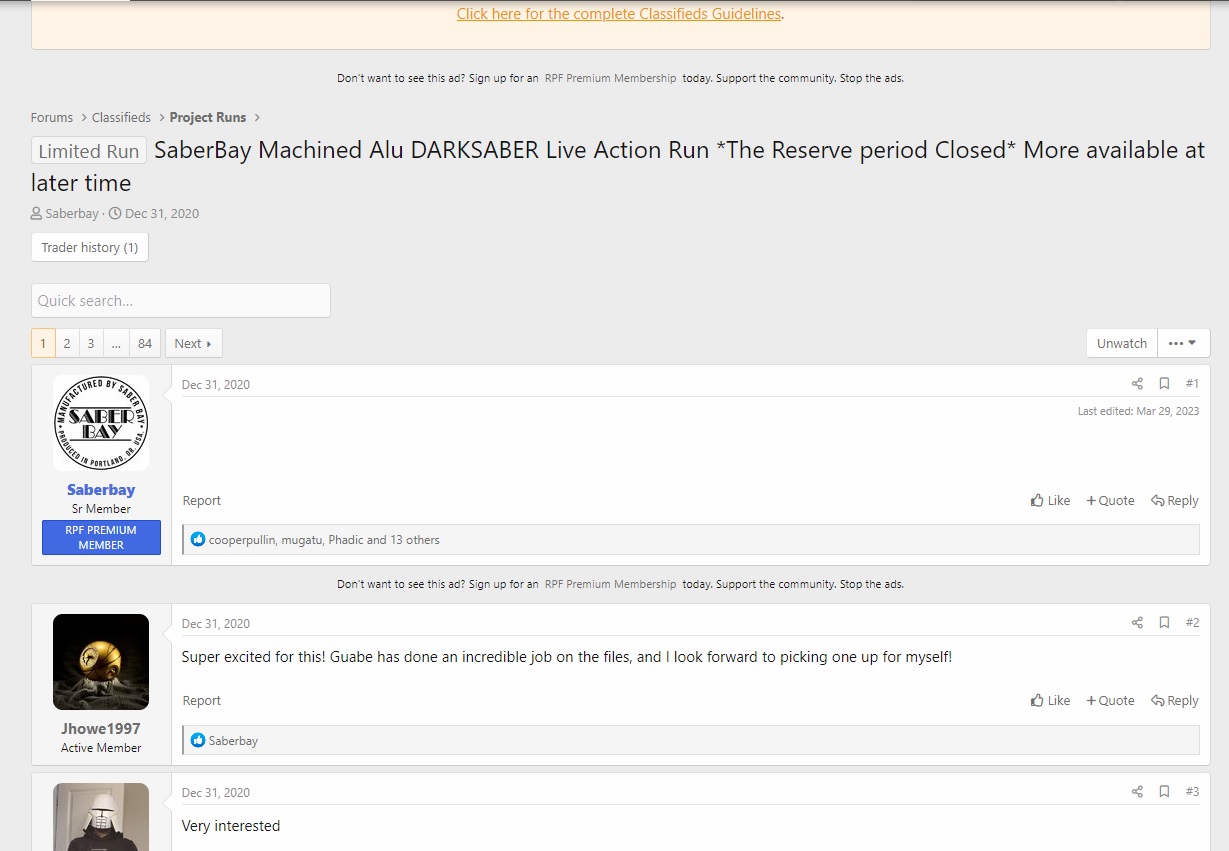Open Jhowe1997 username

101,729
